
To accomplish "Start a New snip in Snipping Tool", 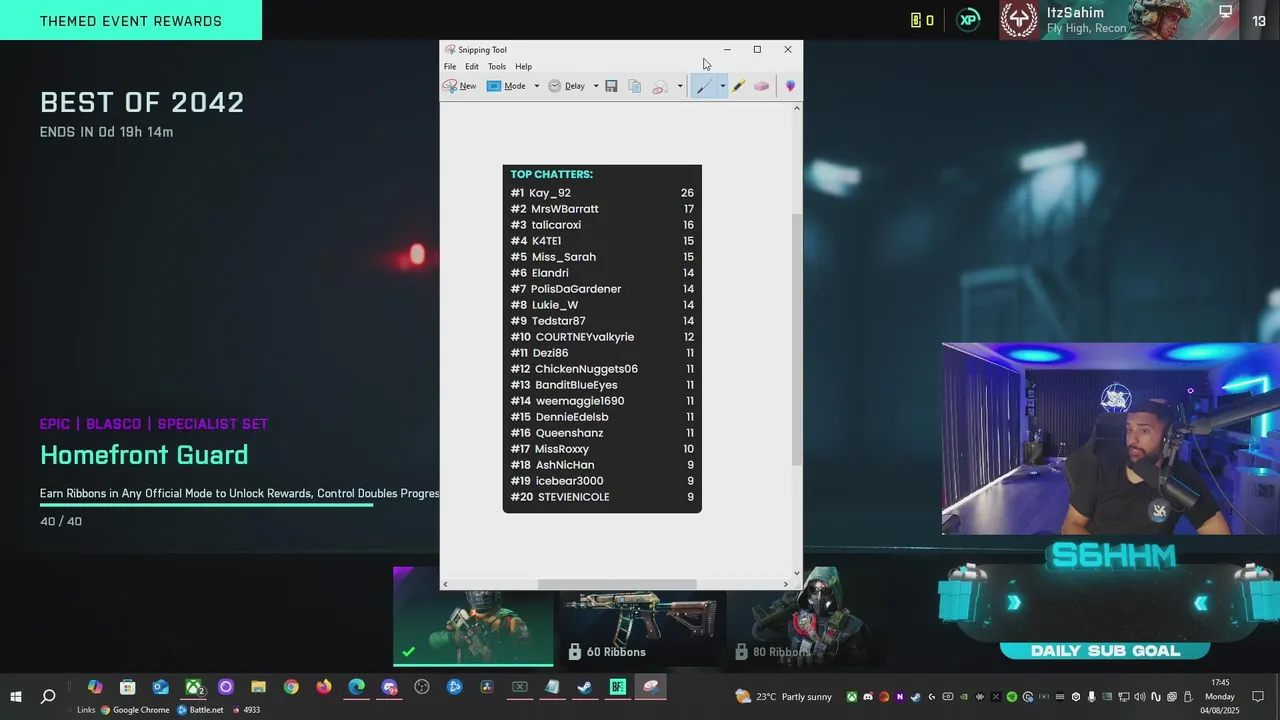I will click(460, 86).
